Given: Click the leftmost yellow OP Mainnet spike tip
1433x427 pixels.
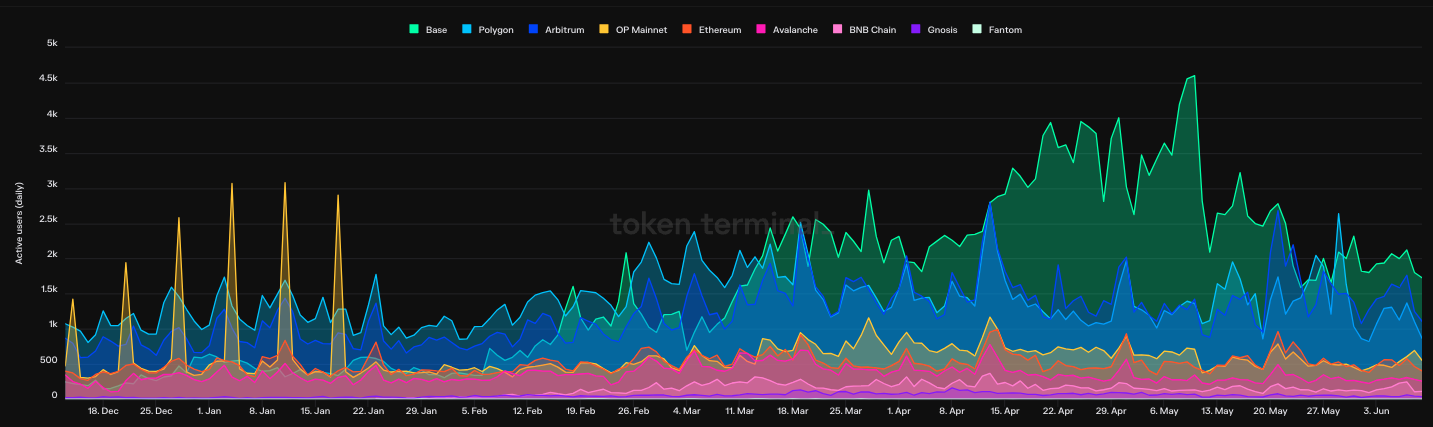Looking at the screenshot, I should click(73, 299).
